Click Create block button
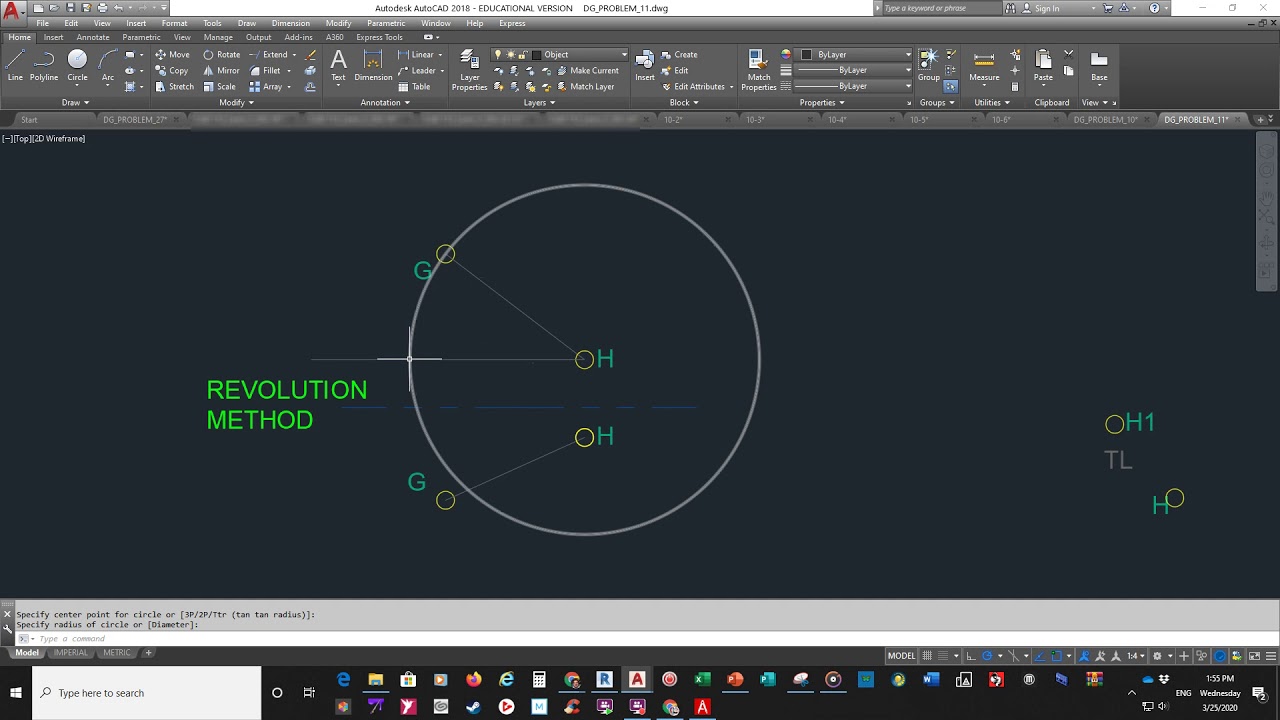The width and height of the screenshot is (1280, 720). click(x=679, y=55)
